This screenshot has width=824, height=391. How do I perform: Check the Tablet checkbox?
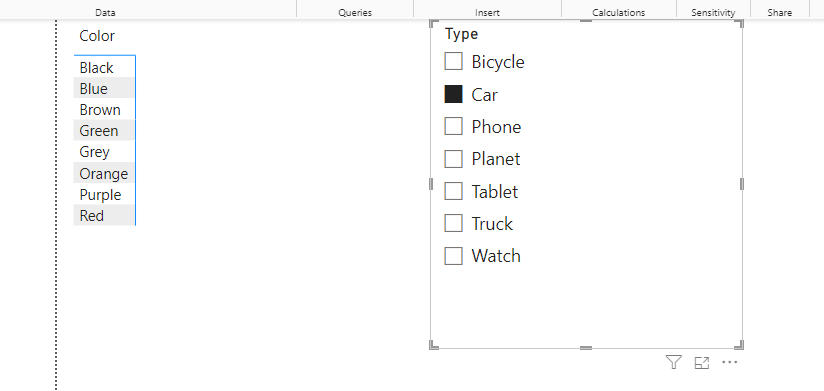click(454, 191)
